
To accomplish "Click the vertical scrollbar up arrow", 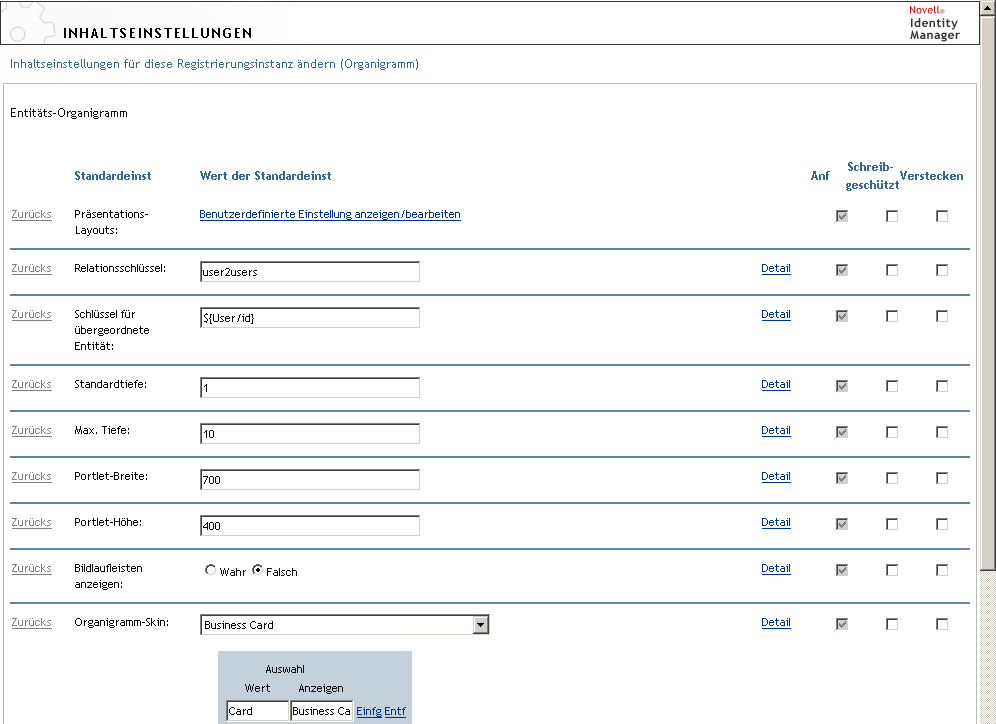I will click(988, 9).
